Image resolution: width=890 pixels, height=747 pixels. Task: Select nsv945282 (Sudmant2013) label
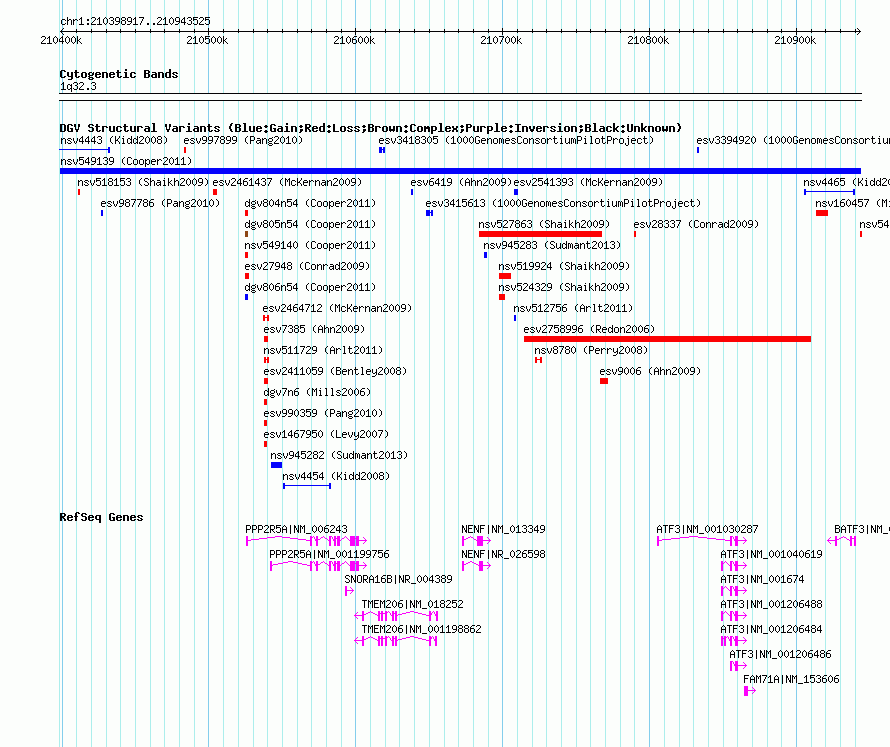pyautogui.click(x=339, y=455)
